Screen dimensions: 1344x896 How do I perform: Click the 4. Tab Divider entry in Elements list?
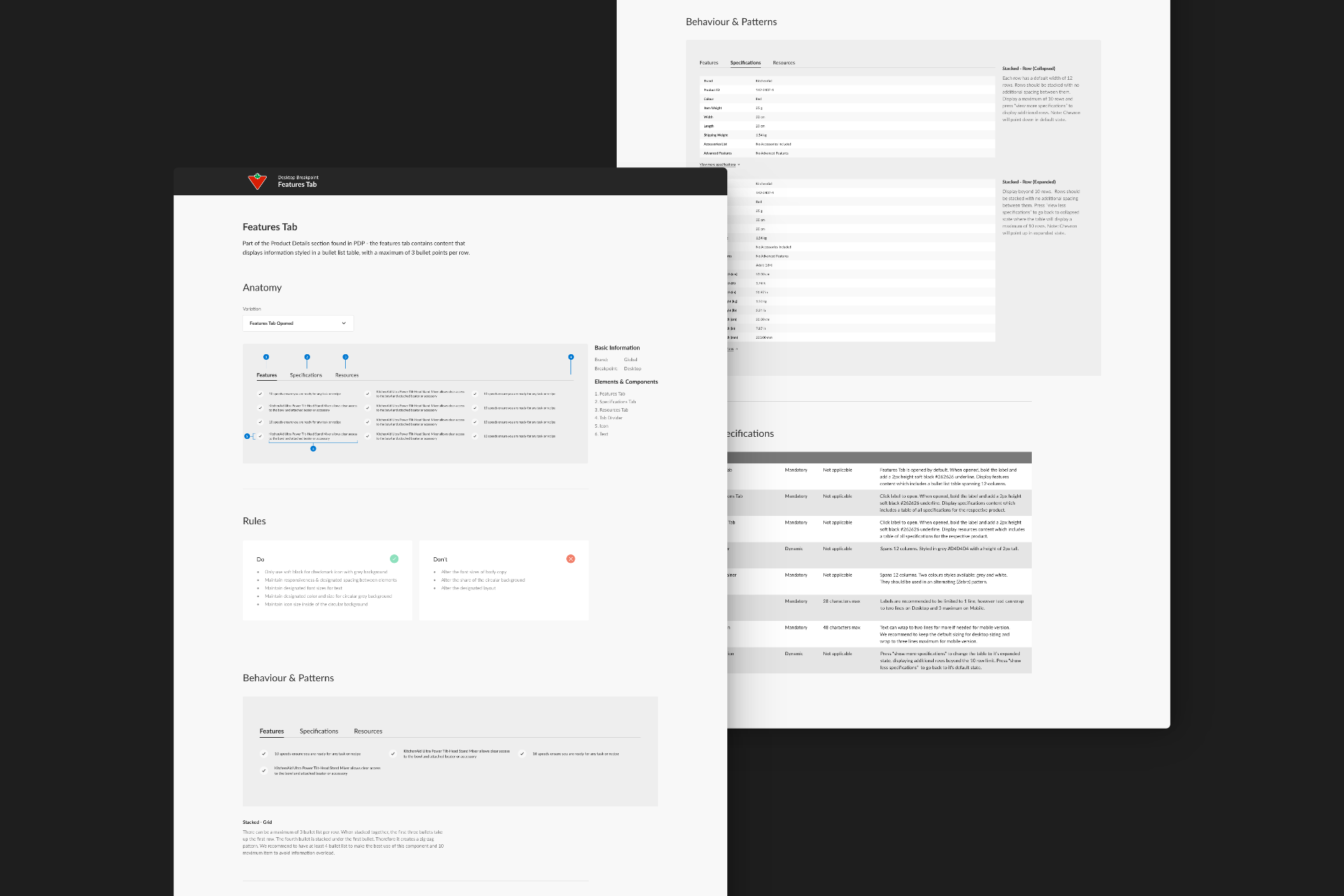coord(608,418)
